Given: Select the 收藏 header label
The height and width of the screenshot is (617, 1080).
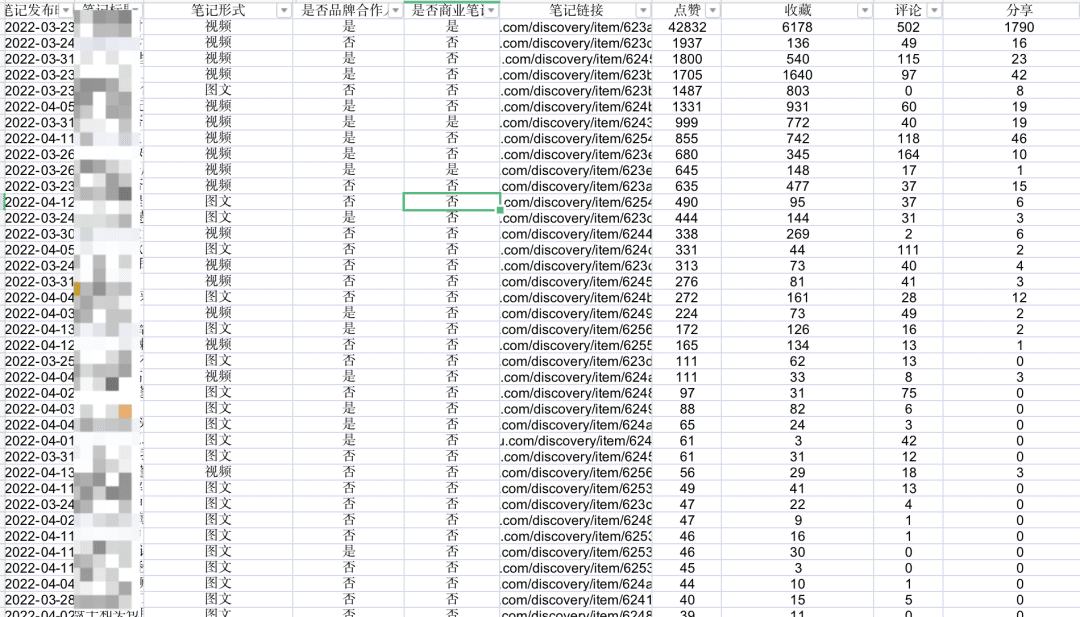Looking at the screenshot, I should click(x=798, y=10).
